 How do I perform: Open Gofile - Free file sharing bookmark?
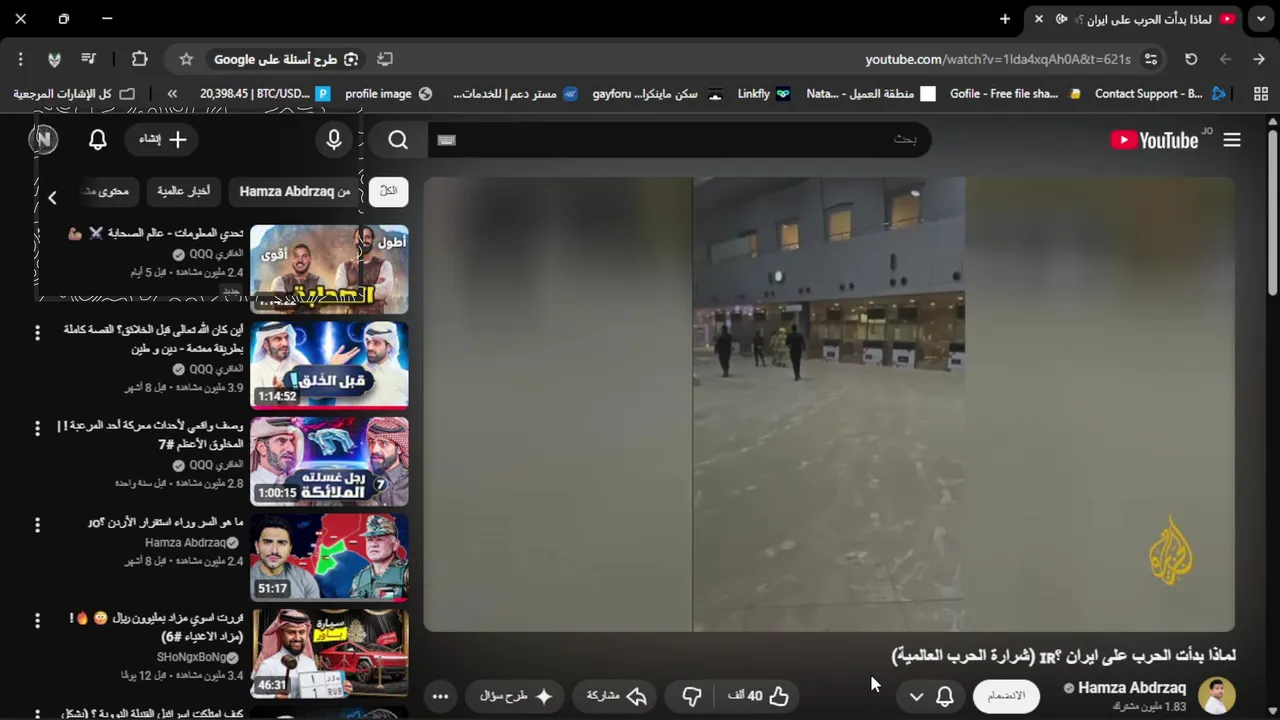point(1015,94)
